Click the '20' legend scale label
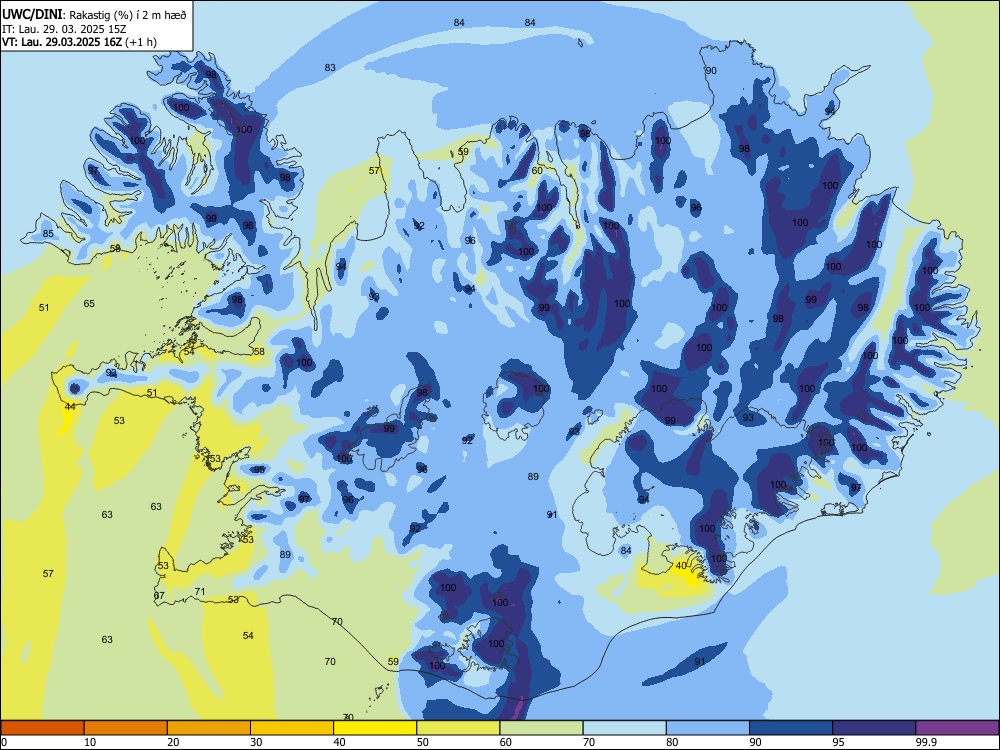This screenshot has width=1000, height=750. pyautogui.click(x=173, y=742)
